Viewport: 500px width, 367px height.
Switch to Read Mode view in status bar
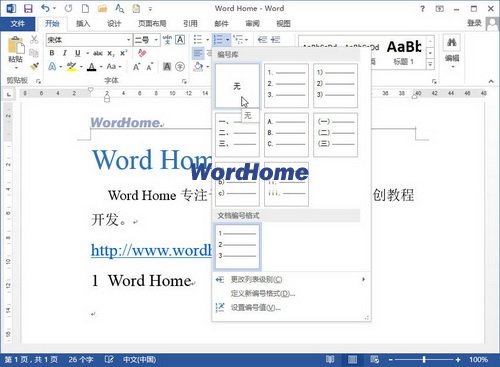tap(330, 359)
